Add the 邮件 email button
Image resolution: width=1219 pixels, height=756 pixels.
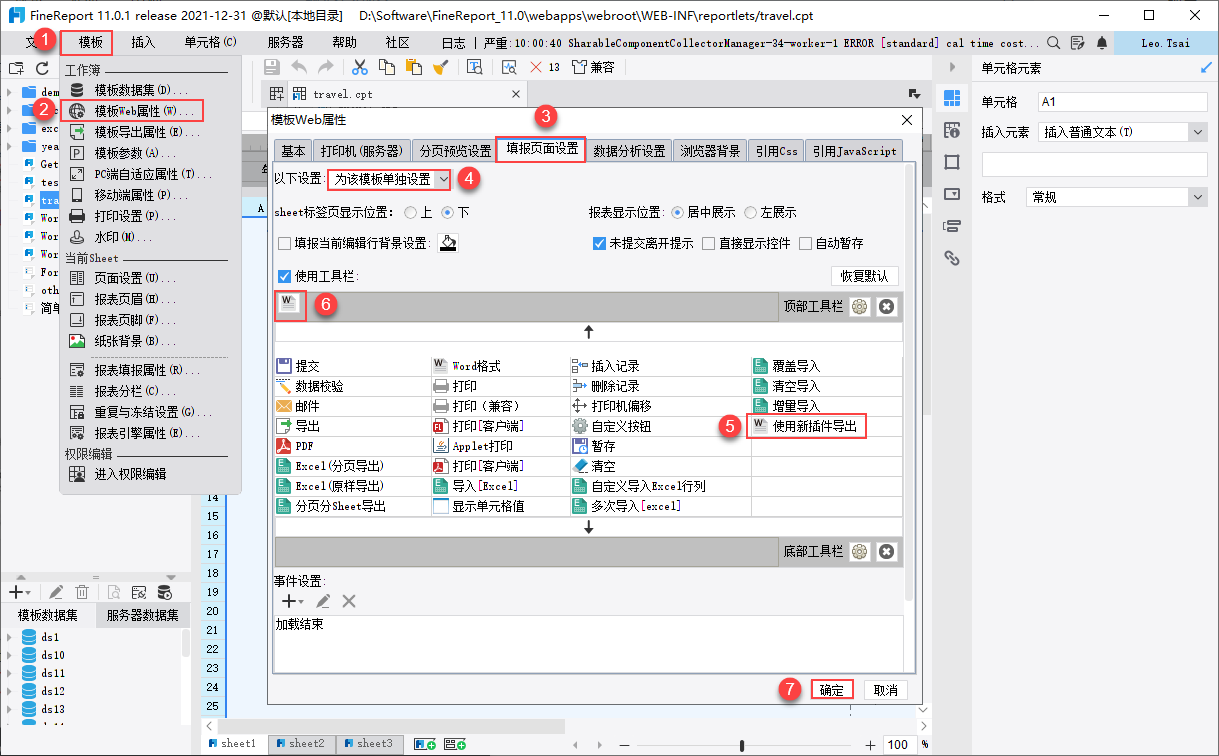[x=298, y=406]
